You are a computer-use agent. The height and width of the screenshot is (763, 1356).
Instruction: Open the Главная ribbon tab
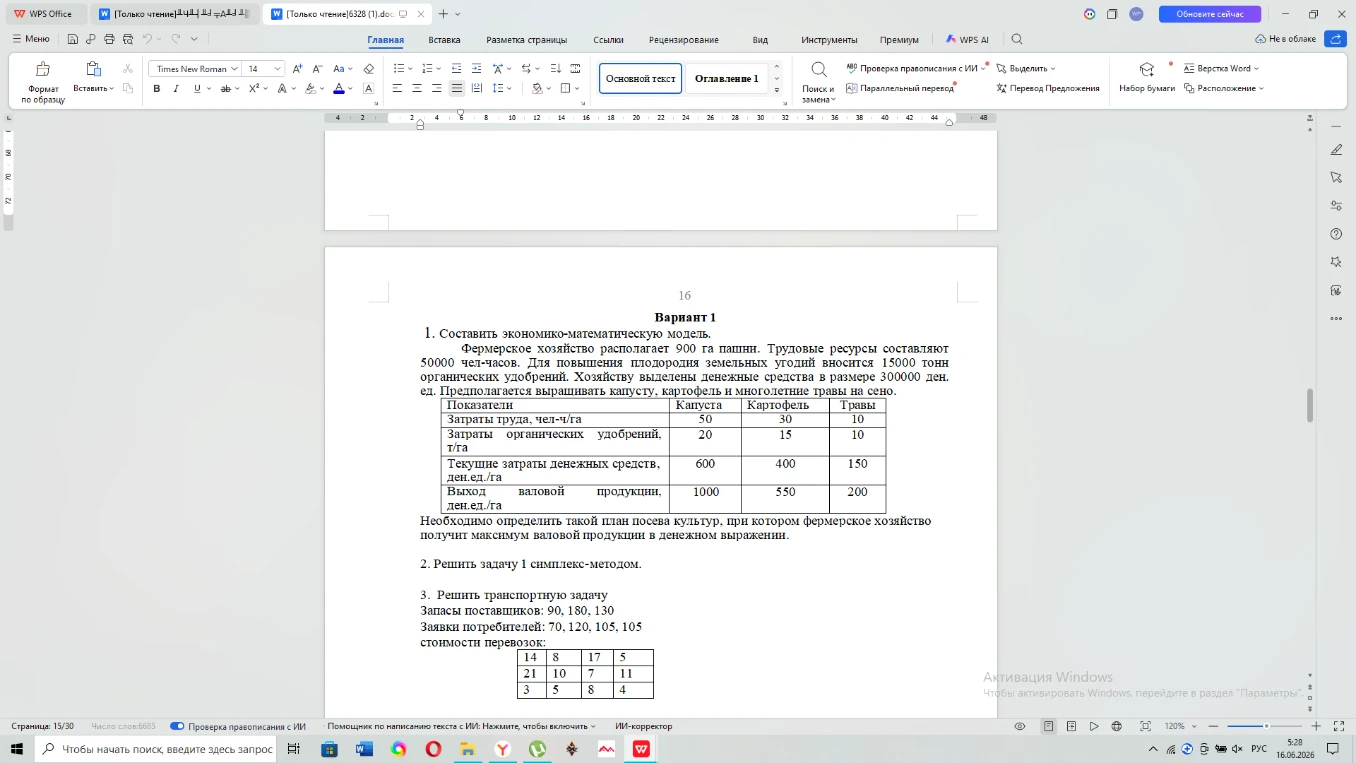coord(385,40)
